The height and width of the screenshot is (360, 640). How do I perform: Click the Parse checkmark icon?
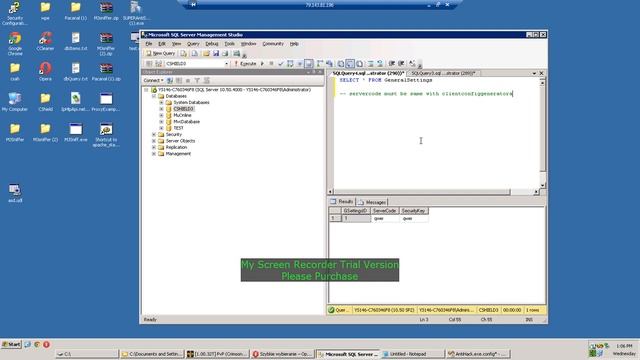[281, 64]
